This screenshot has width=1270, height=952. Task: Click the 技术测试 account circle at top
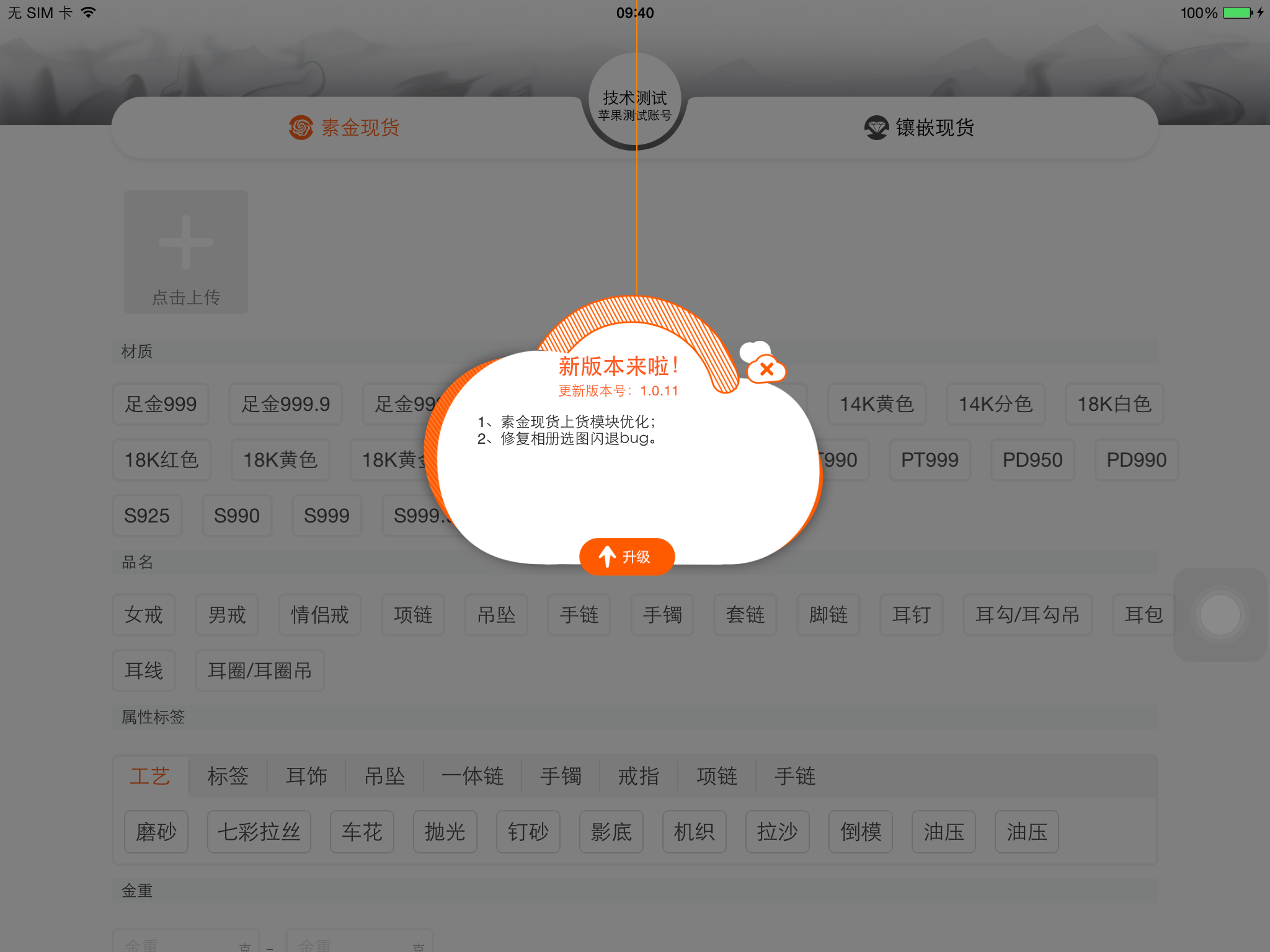634,100
